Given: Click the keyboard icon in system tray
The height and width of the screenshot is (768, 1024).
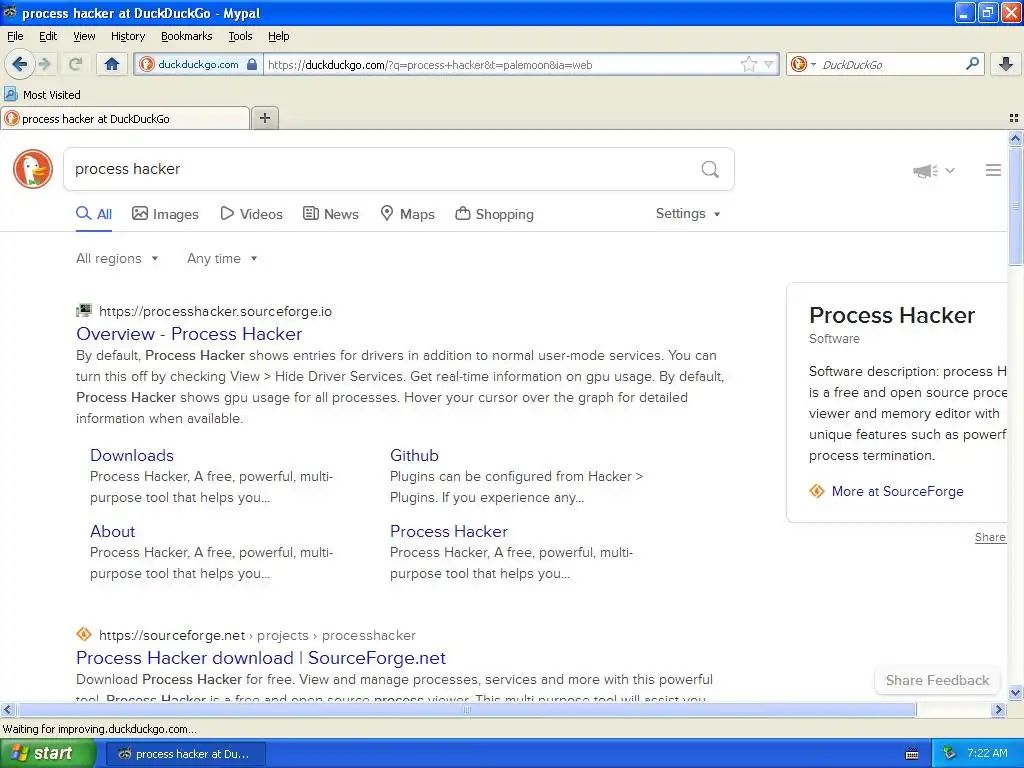Looking at the screenshot, I should (x=912, y=754).
